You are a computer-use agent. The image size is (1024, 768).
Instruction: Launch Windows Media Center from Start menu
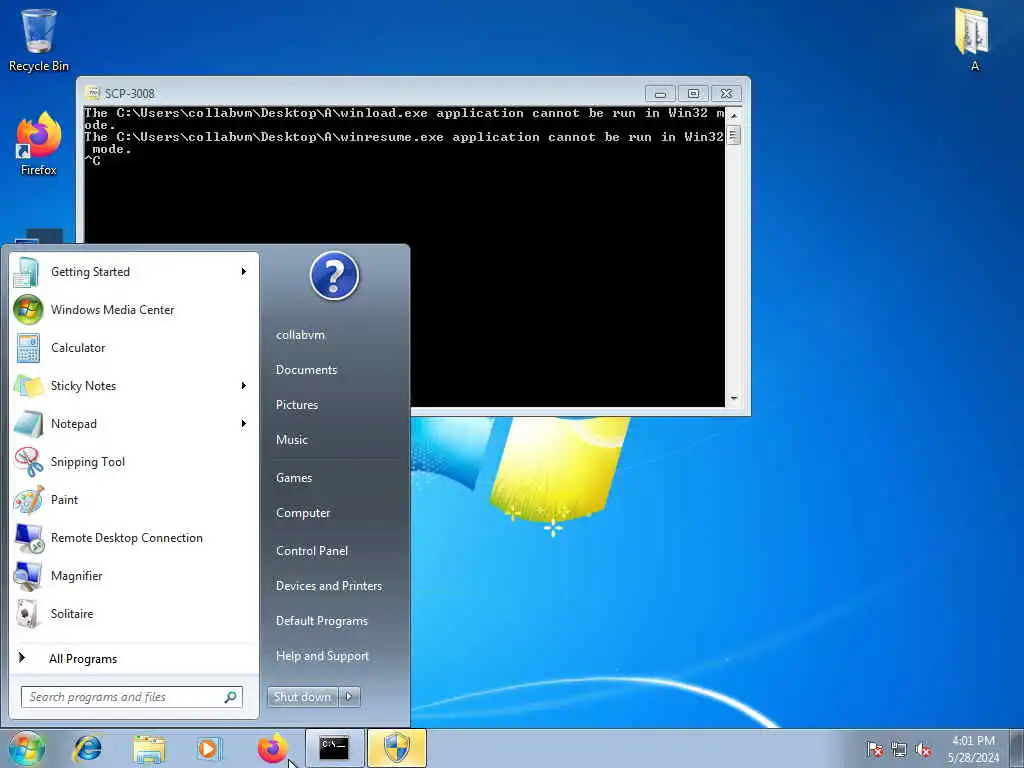coord(134,310)
